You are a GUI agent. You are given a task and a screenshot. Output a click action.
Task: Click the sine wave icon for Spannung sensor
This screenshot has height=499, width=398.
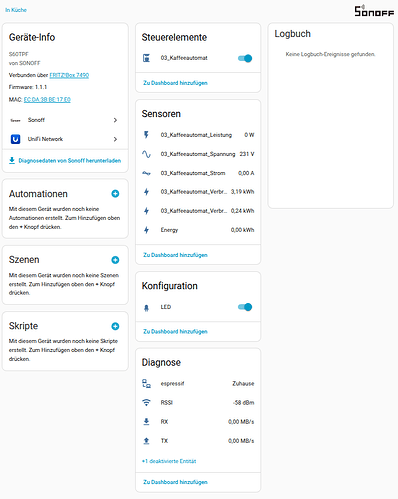(146, 154)
